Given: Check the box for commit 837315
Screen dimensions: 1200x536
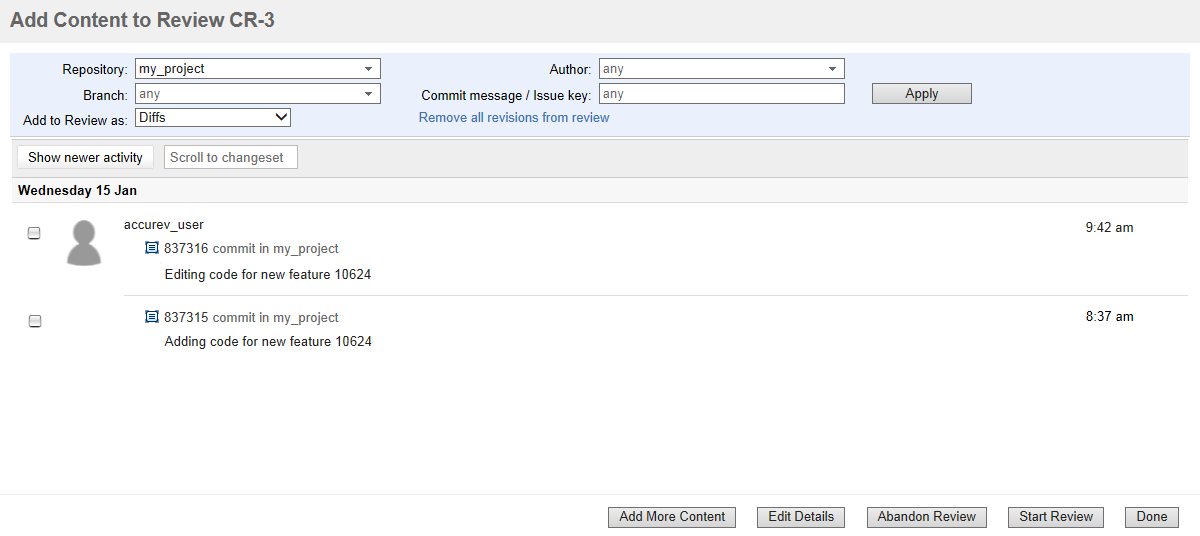Looking at the screenshot, I should point(35,321).
